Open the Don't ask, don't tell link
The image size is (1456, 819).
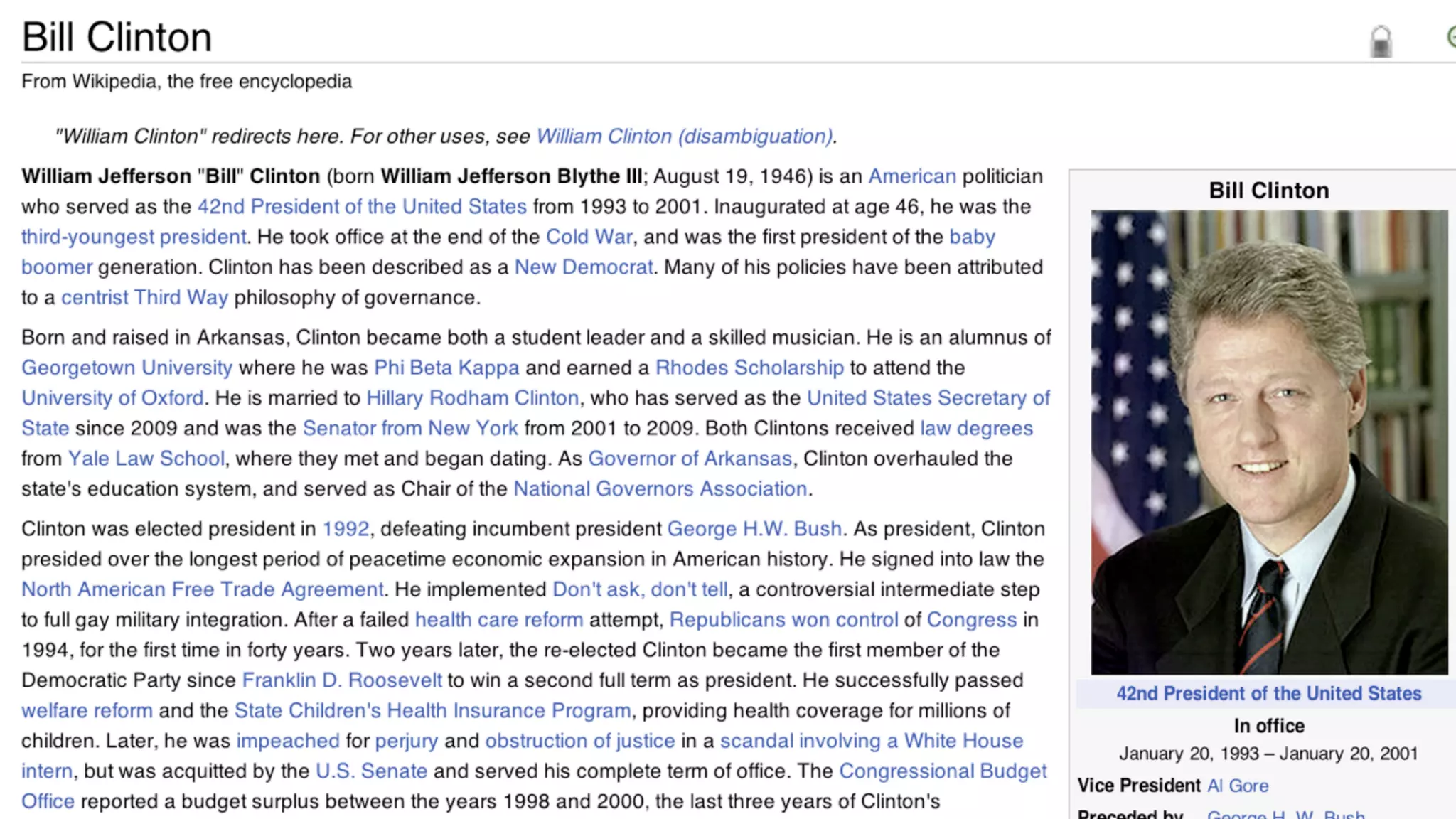tap(640, 589)
